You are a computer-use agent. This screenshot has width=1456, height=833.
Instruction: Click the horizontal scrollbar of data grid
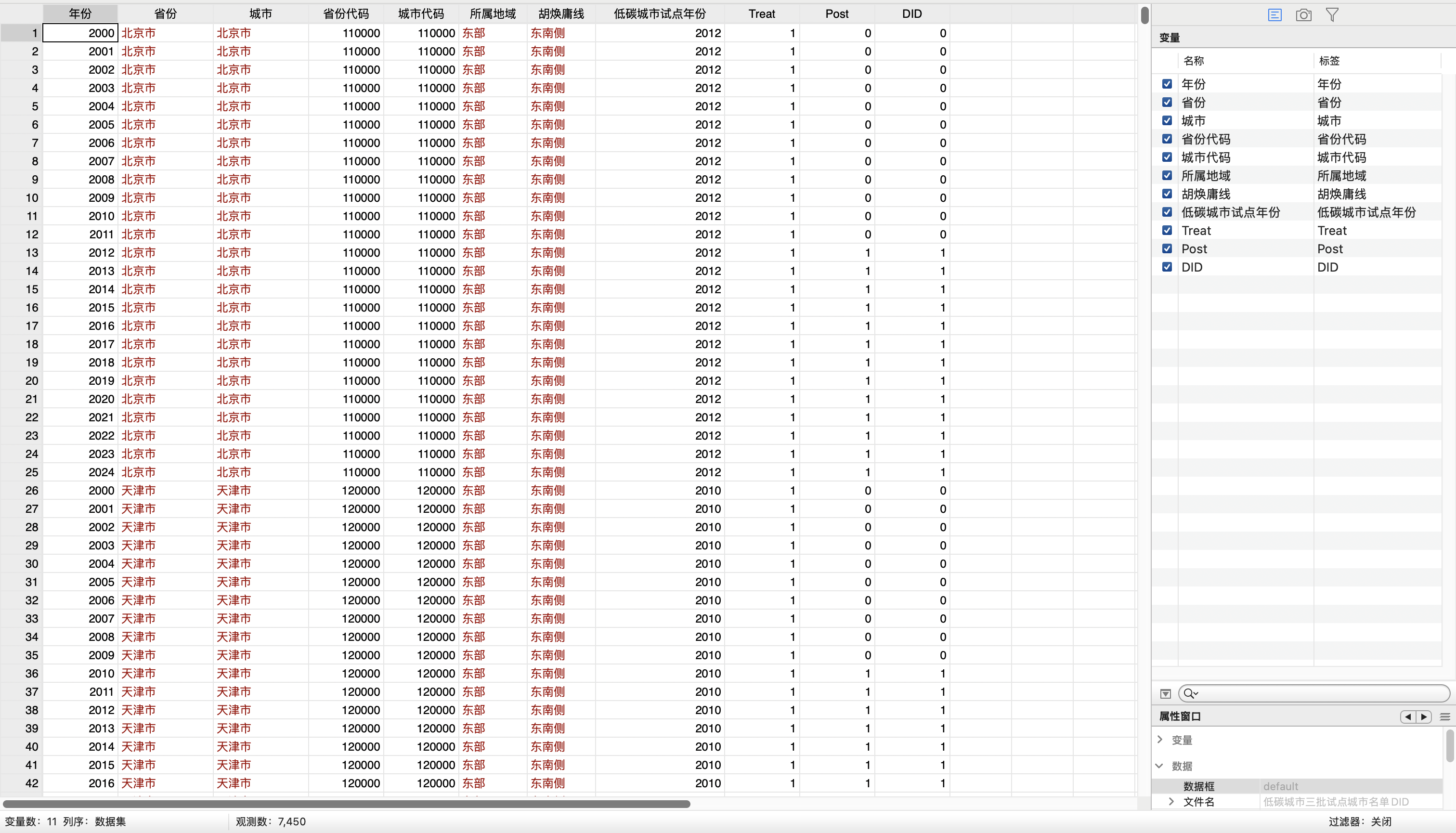346,804
